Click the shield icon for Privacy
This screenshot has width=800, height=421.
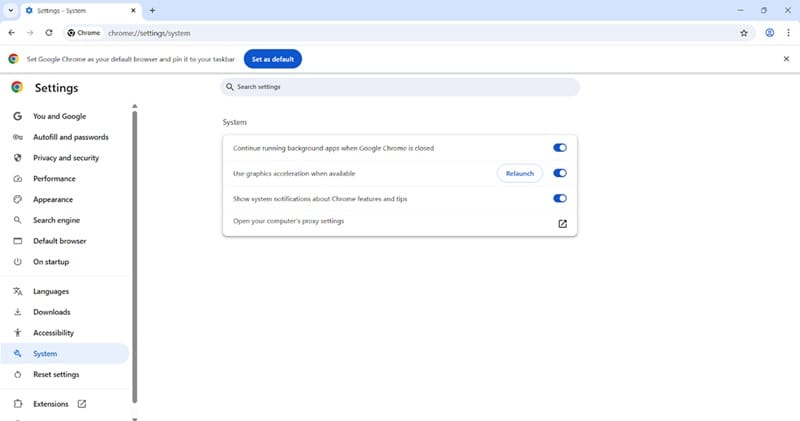click(x=17, y=158)
